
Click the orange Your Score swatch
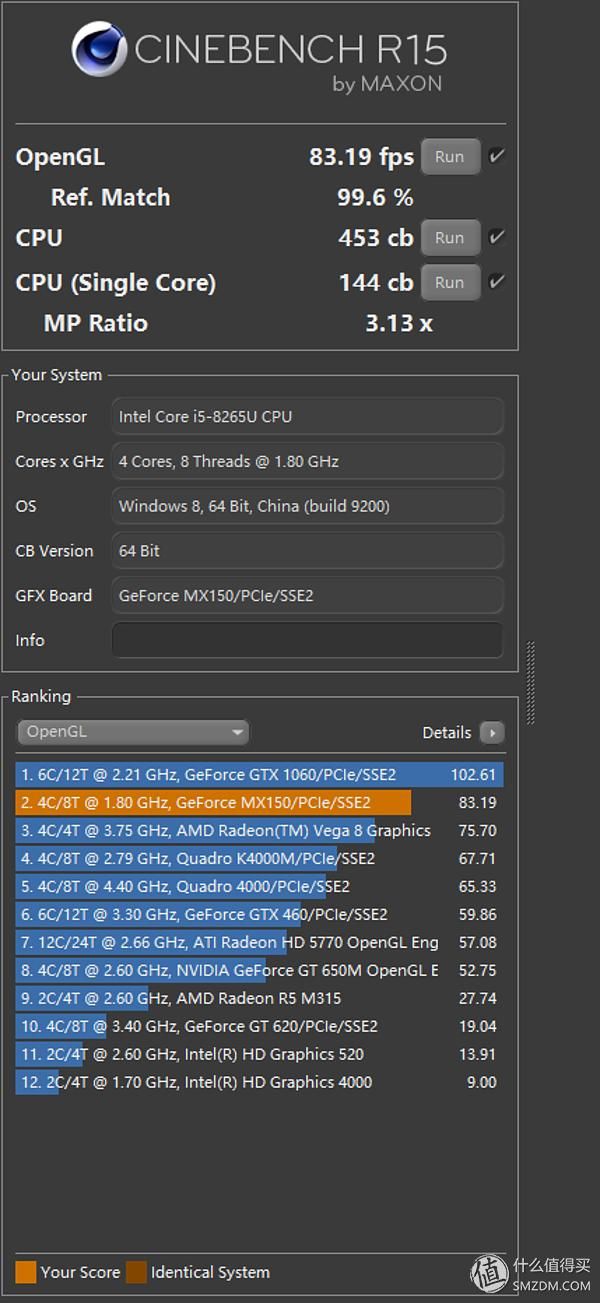coord(26,1272)
